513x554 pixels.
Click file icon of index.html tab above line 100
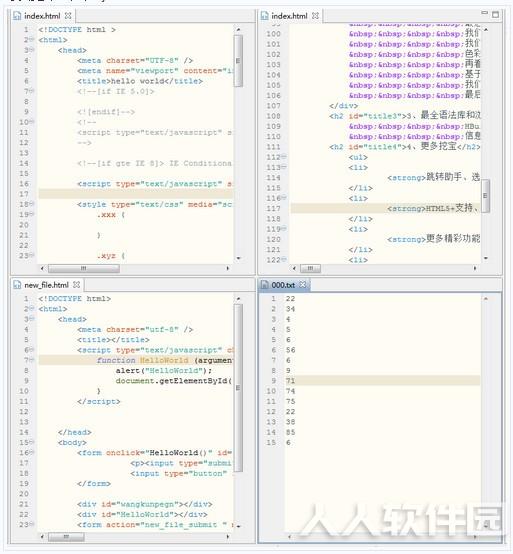pos(265,16)
